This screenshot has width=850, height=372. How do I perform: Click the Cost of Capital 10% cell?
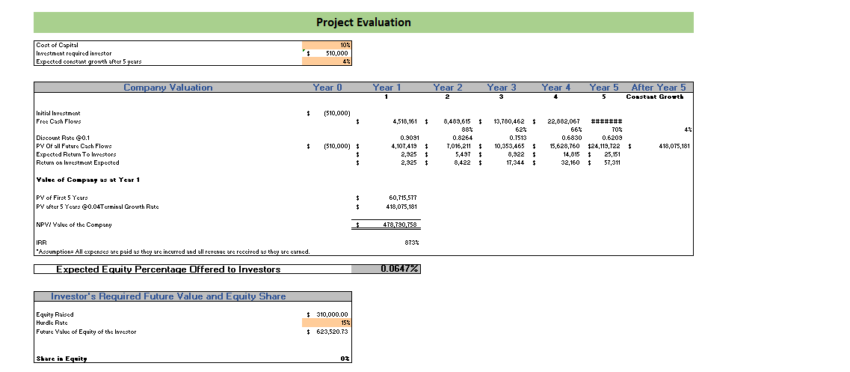(x=327, y=45)
